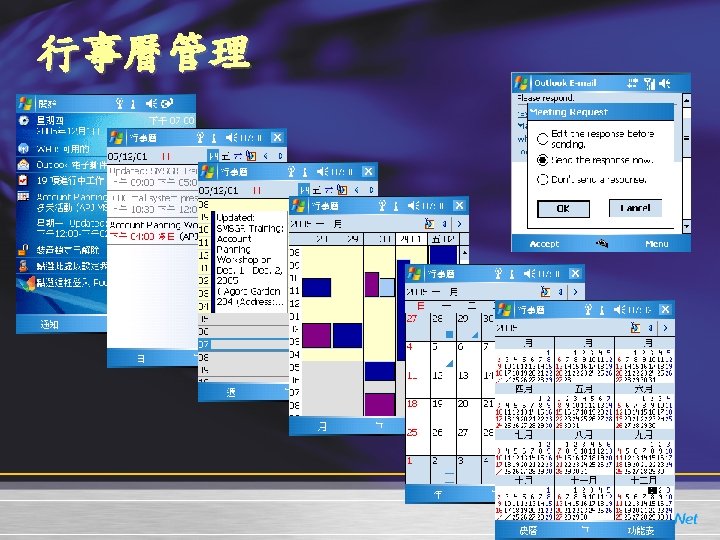Open calendar picker icon in agenda calendar toolbar
The height and width of the screenshot is (540, 720).
251,156
